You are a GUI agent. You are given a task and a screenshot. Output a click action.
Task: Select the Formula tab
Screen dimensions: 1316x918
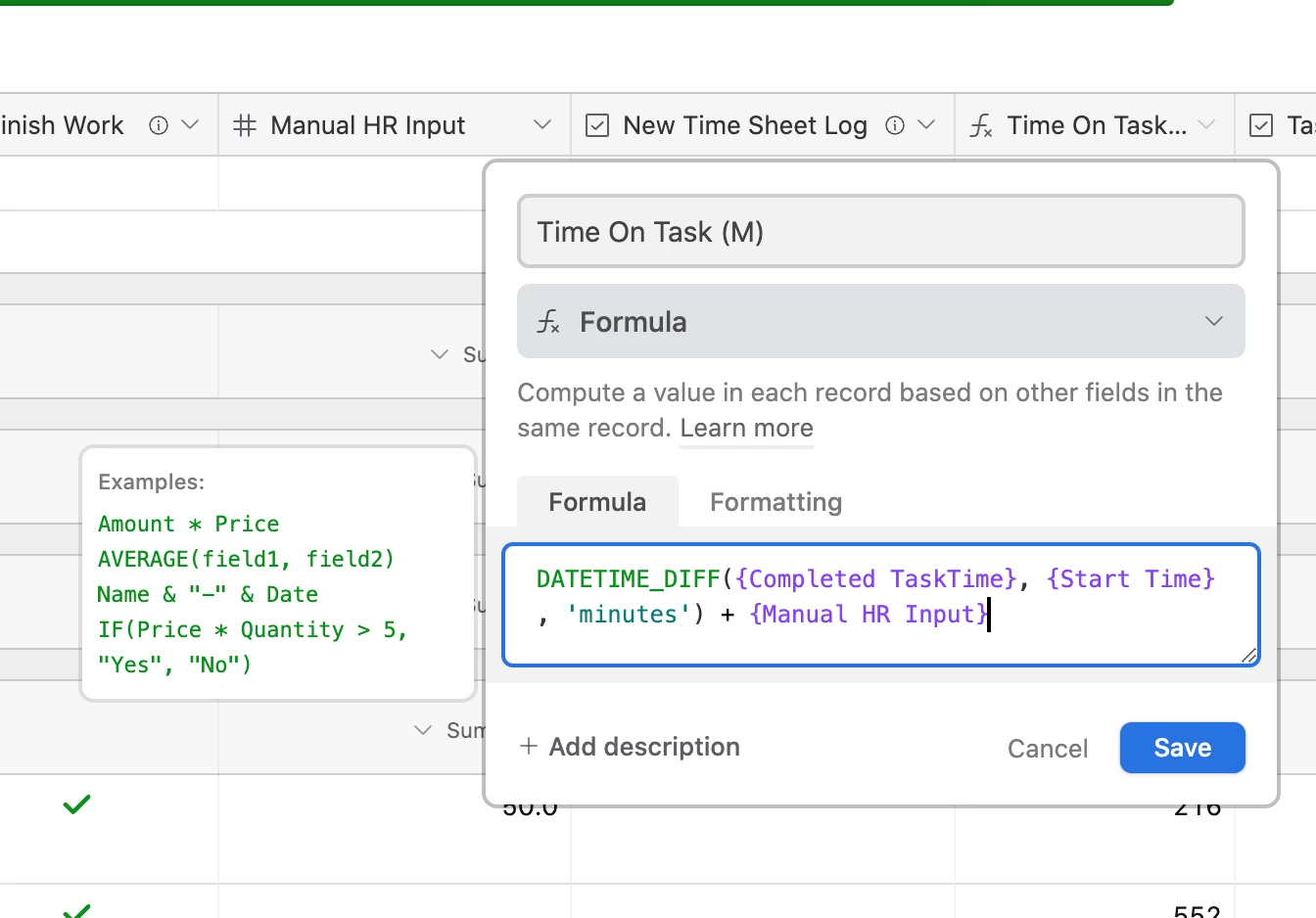click(597, 502)
